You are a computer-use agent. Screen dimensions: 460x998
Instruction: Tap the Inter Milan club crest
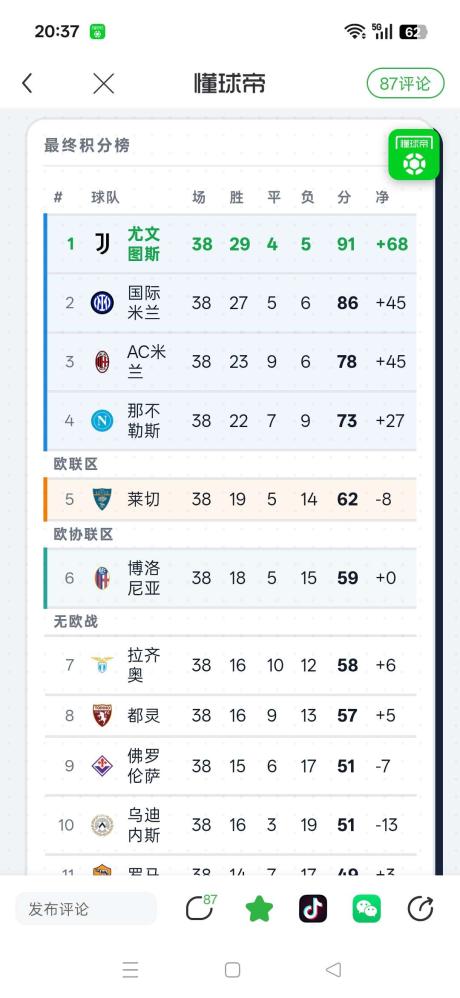tap(102, 302)
